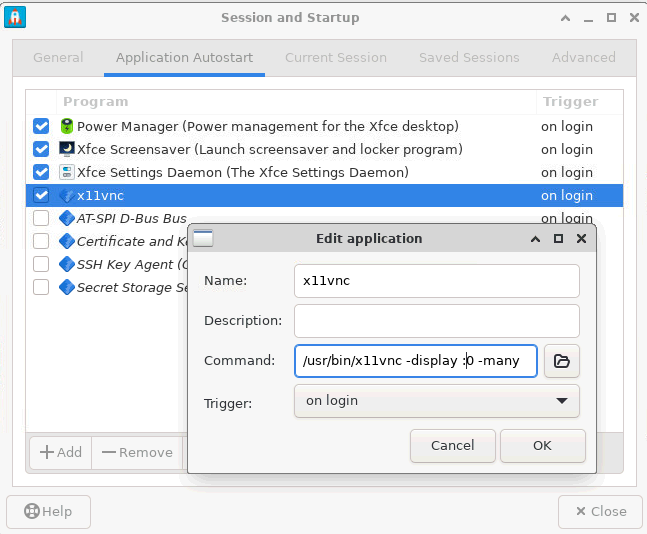647x534 pixels.
Task: Focus the empty Description field
Action: tap(436, 321)
